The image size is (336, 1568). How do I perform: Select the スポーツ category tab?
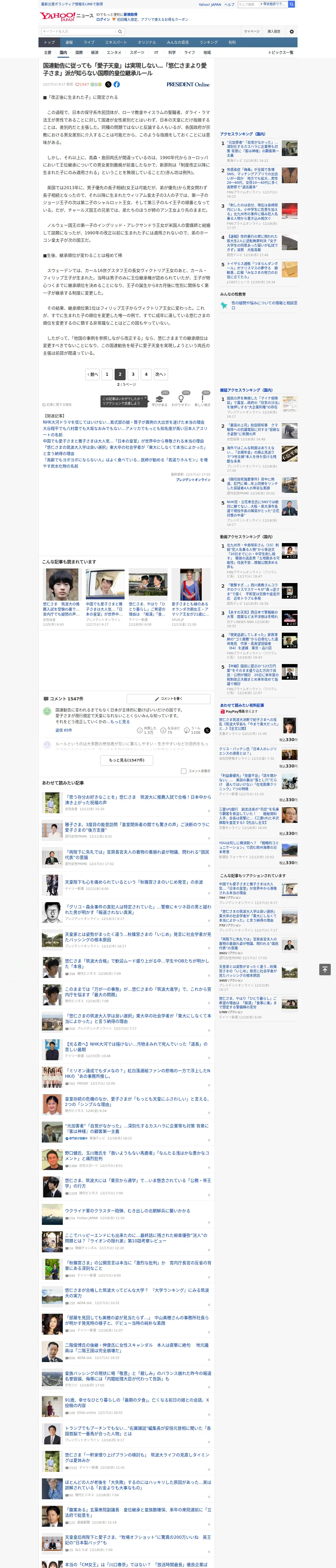pyautogui.click(x=137, y=52)
